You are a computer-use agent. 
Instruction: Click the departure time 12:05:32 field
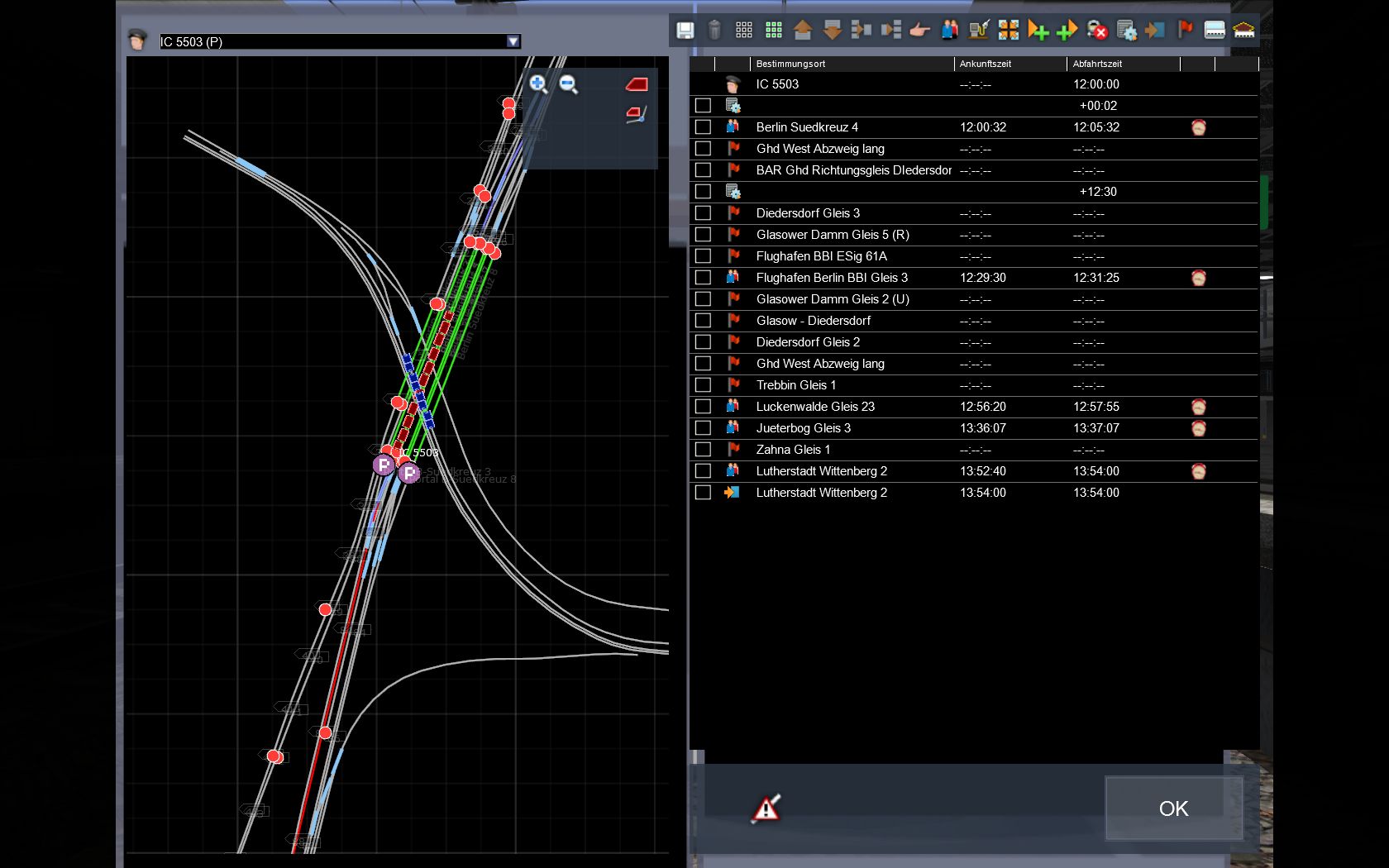point(1096,127)
